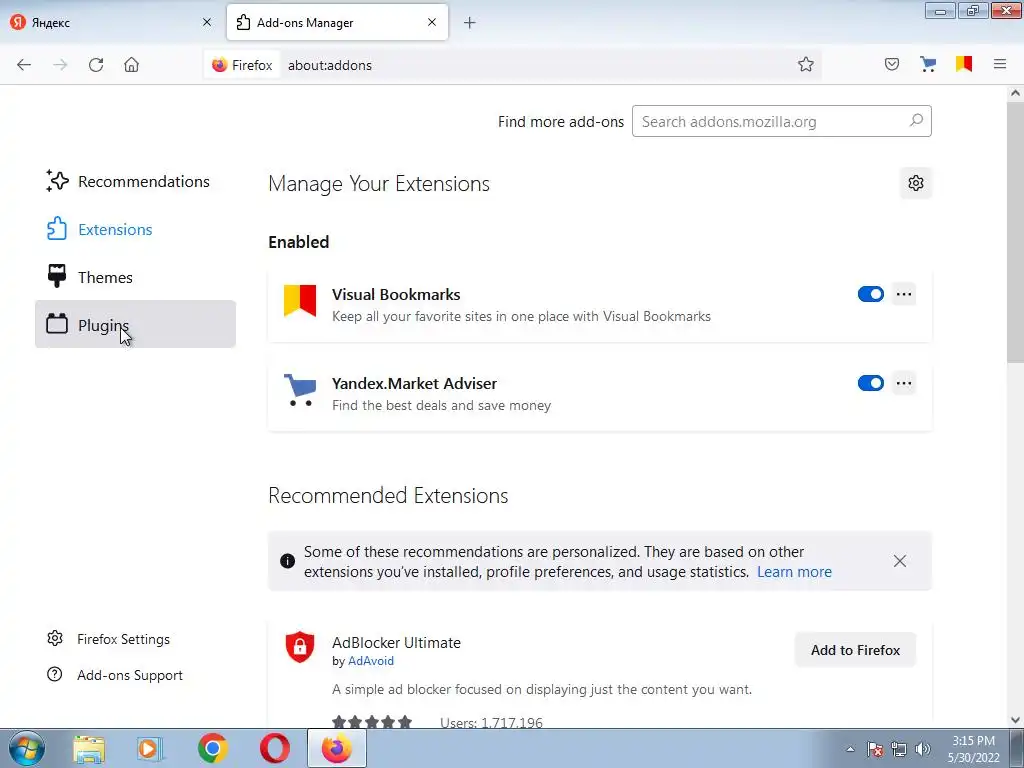Image resolution: width=1024 pixels, height=768 pixels.
Task: Go back using the browser back arrow
Action: (24, 65)
